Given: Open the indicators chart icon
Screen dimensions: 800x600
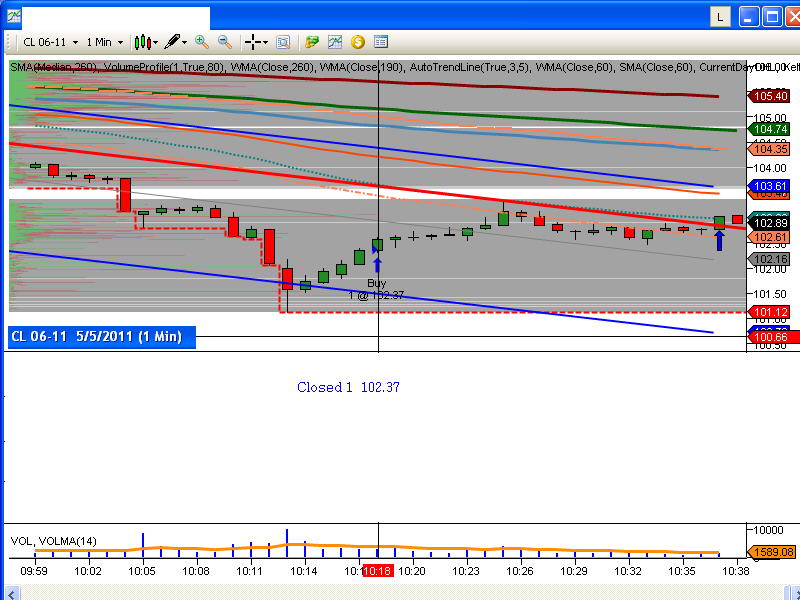Looking at the screenshot, I should tap(335, 42).
